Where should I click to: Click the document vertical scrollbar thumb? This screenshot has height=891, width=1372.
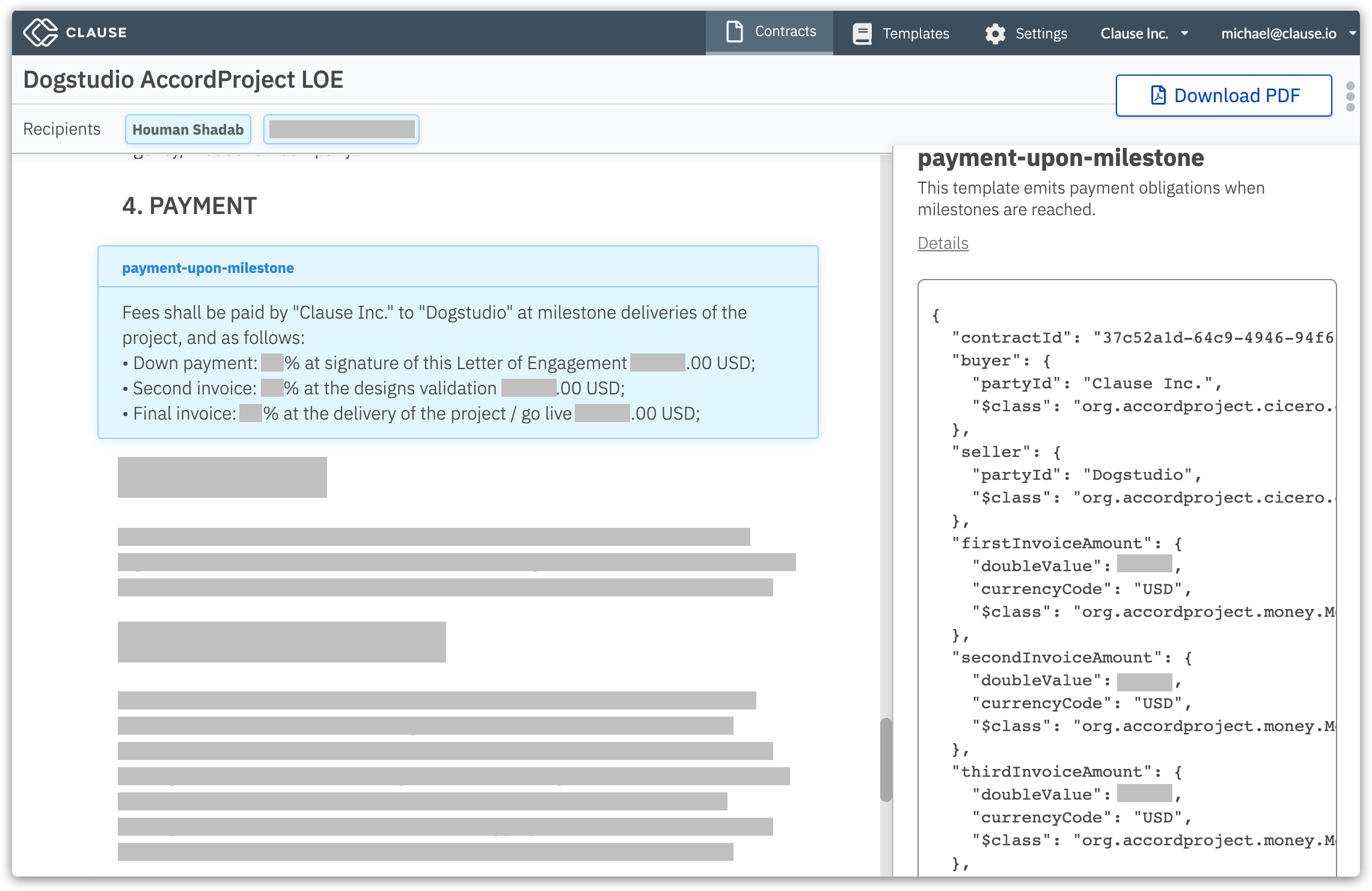click(886, 759)
